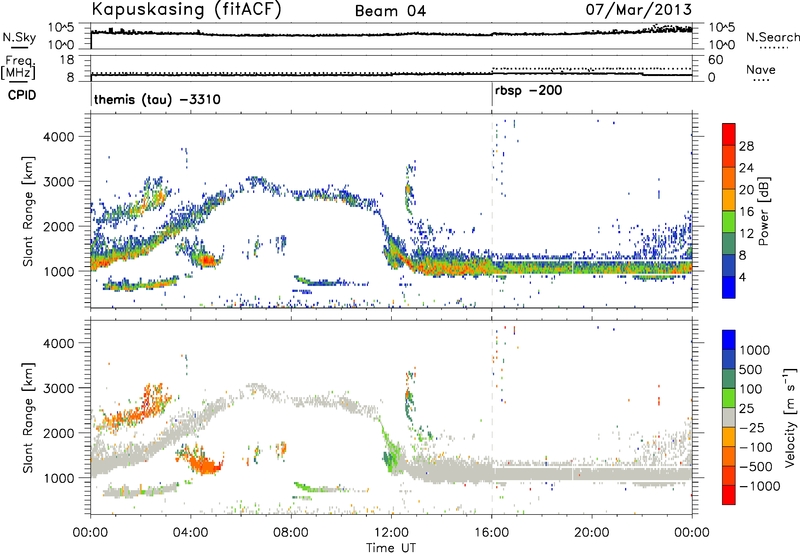800x554 pixels.
Task: Pick the top blue segment of Velocity color bar
Action: pos(729,340)
